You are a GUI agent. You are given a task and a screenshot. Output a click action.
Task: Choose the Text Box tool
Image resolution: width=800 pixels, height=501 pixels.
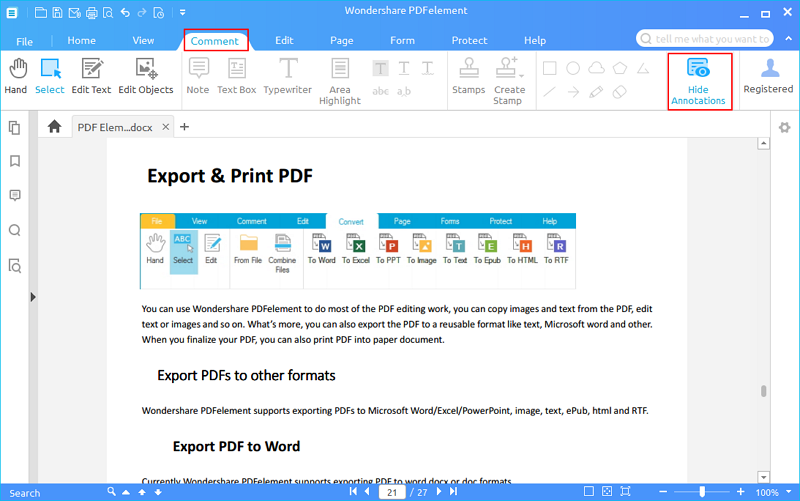coord(237,76)
